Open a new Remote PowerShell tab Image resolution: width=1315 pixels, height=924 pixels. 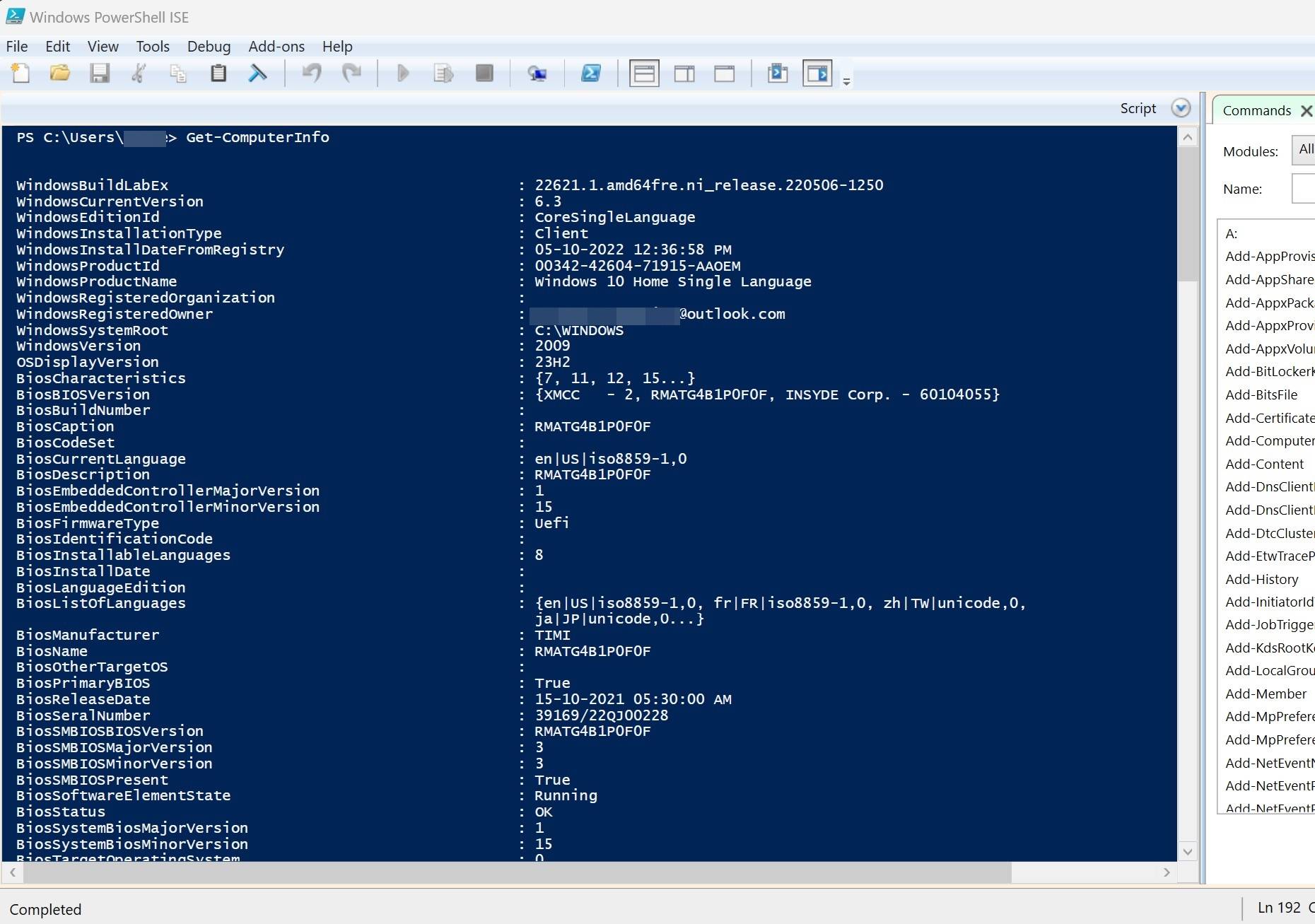pos(538,73)
